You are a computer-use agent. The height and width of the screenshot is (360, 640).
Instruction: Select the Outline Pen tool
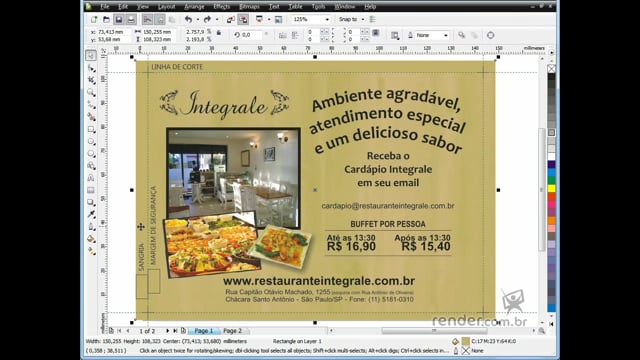pyautogui.click(x=91, y=227)
